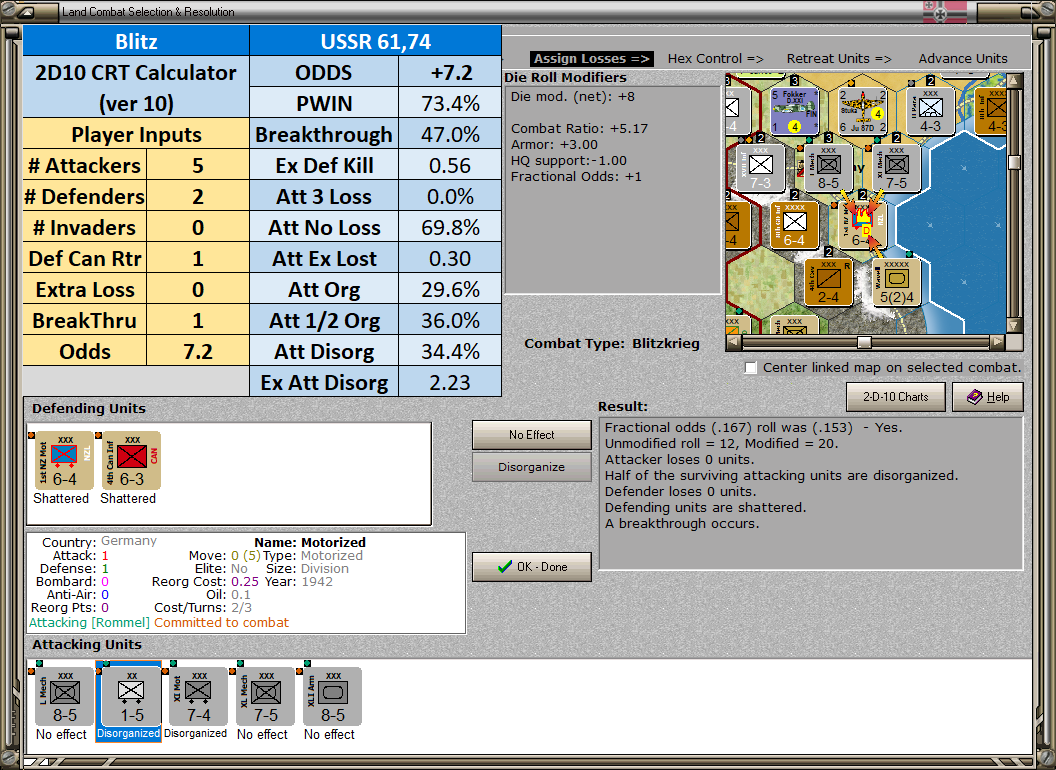Select the 1-5 motorized division counter
This screenshot has height=770, width=1056.
tap(131, 696)
